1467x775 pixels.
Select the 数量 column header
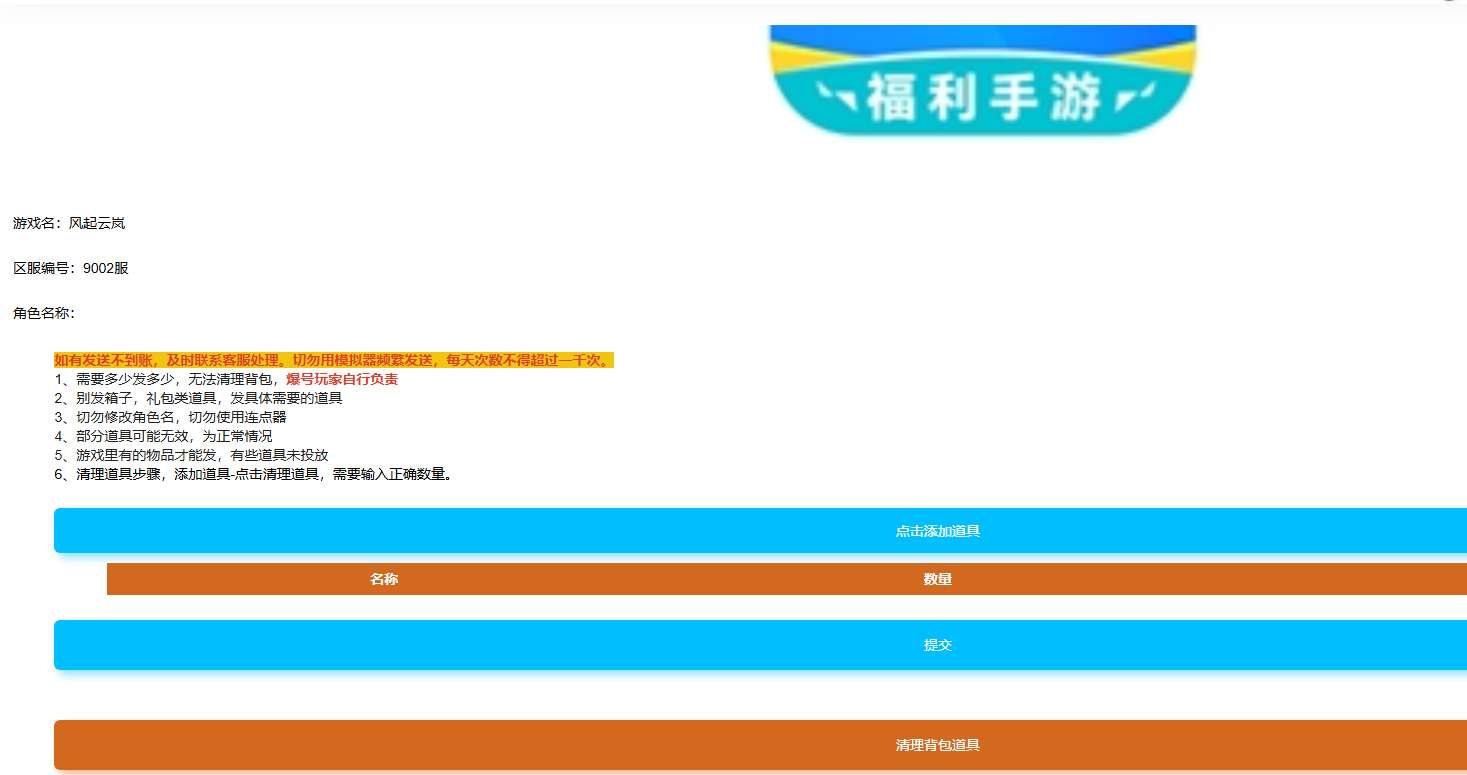(x=937, y=579)
